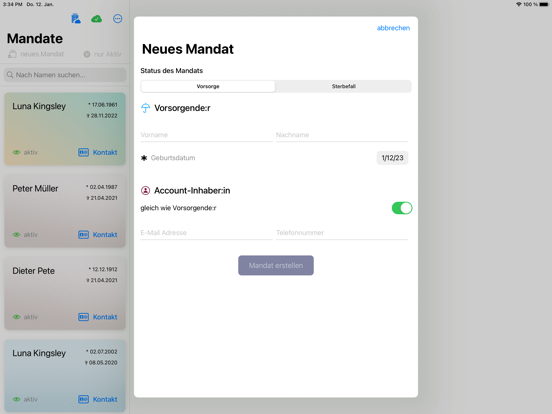Open the Luna Kingsley card born 02.07.2002
The height and width of the screenshot is (414, 552).
click(x=65, y=376)
